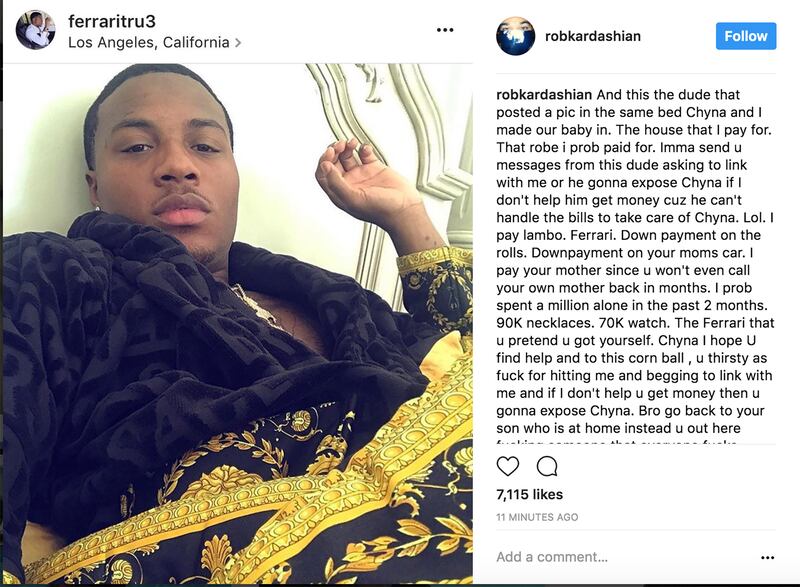Expand the location chevron after California
The height and width of the screenshot is (587, 800).
click(x=238, y=43)
